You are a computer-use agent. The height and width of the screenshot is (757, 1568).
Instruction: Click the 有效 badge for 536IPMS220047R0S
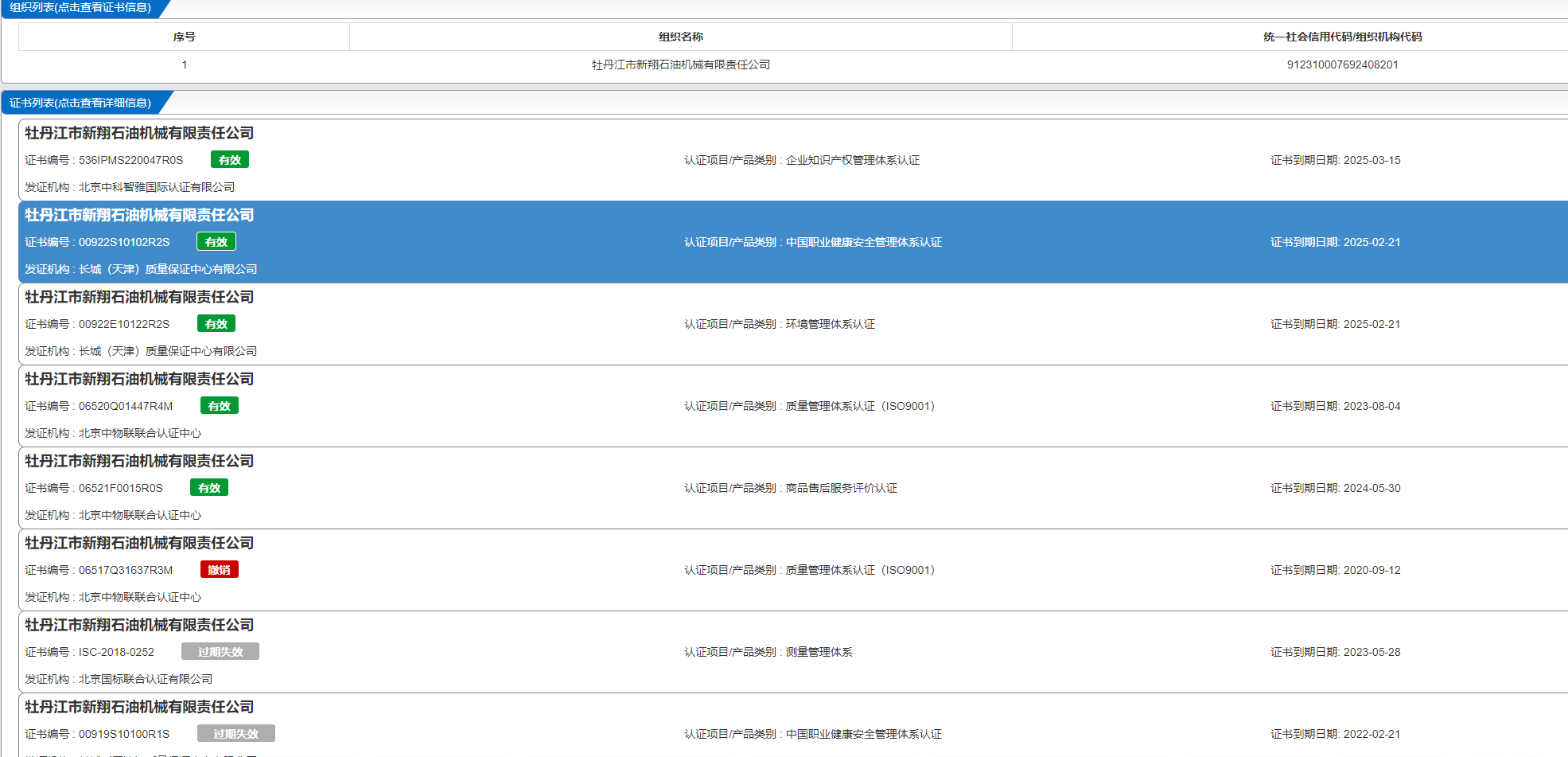230,160
